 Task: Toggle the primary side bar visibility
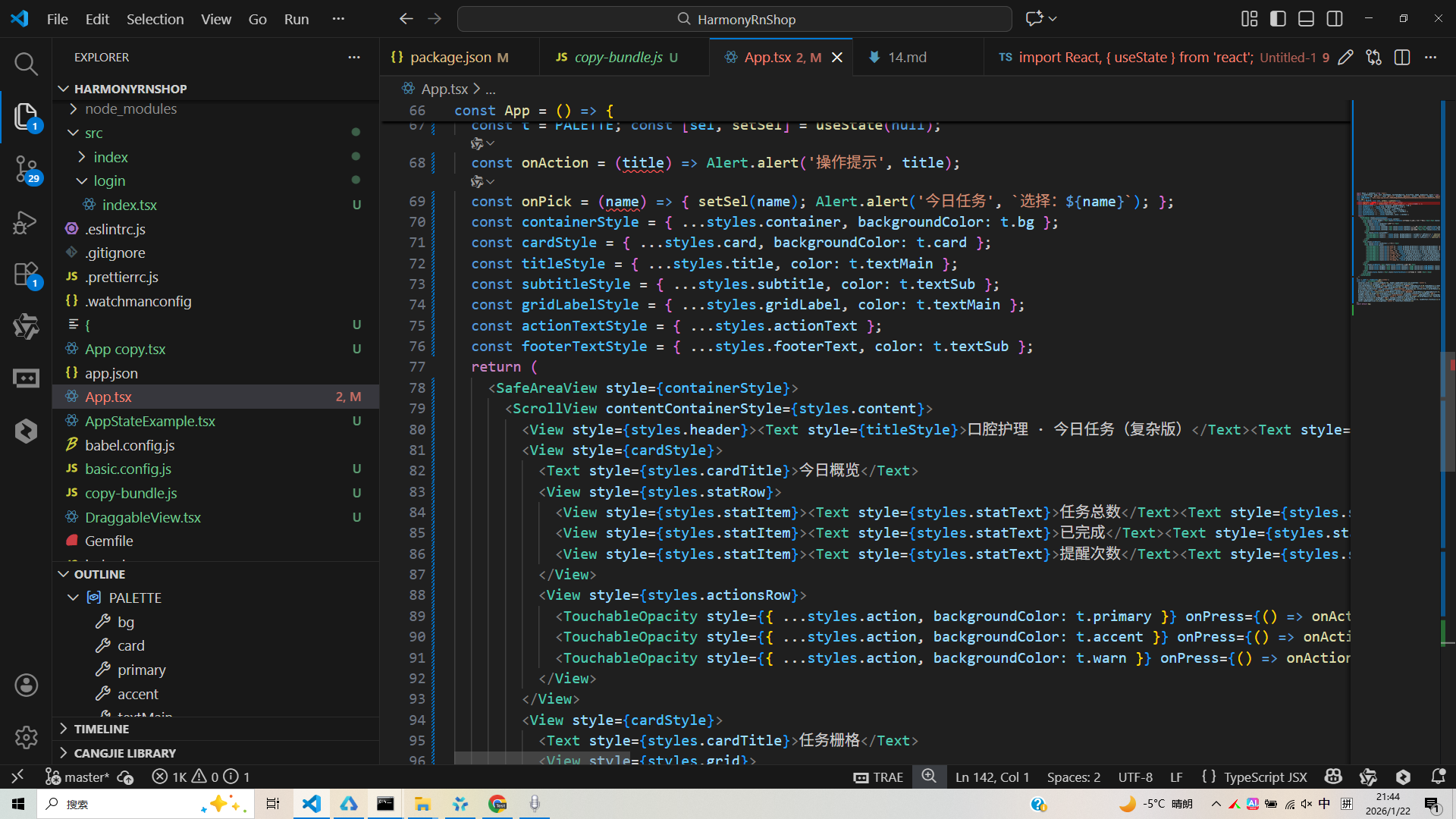(1278, 19)
